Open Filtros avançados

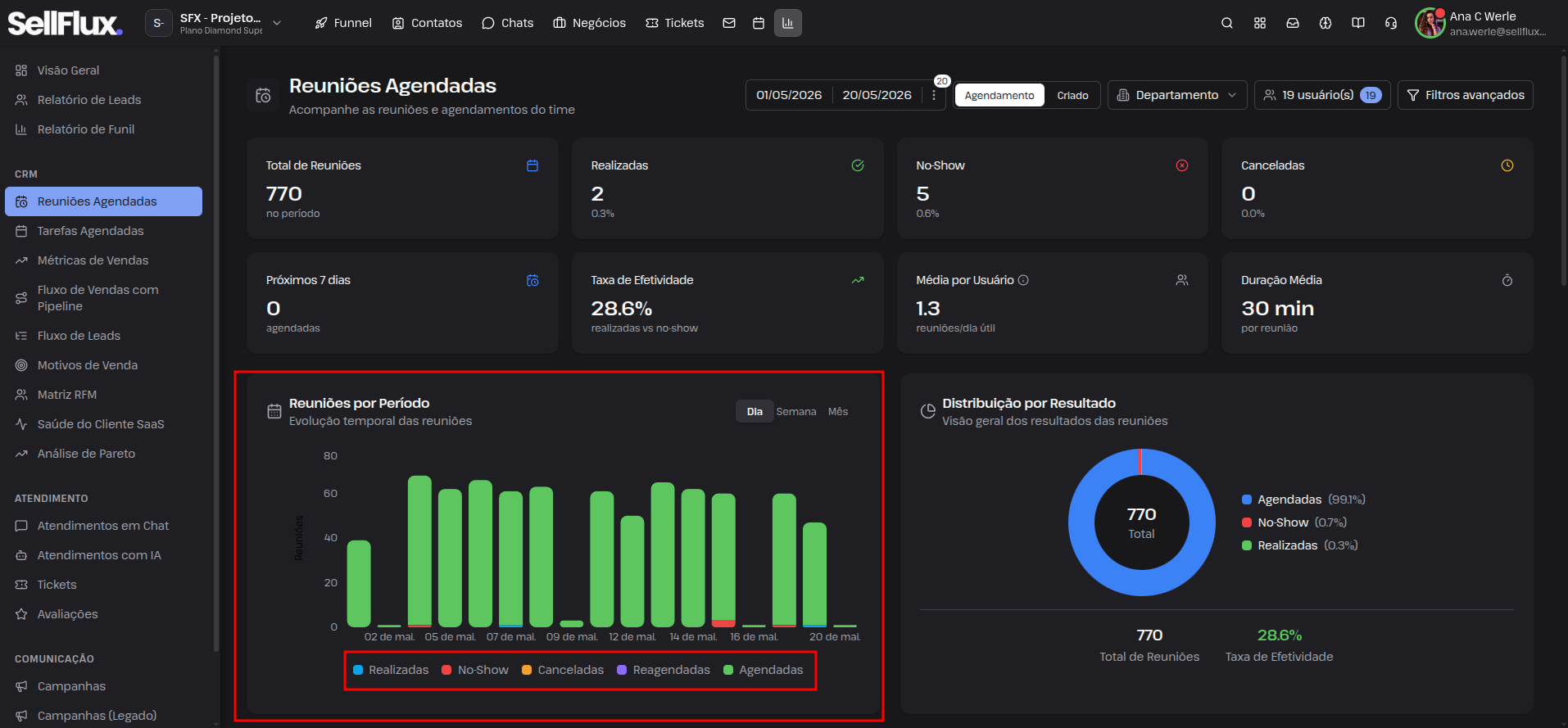[x=1466, y=95]
